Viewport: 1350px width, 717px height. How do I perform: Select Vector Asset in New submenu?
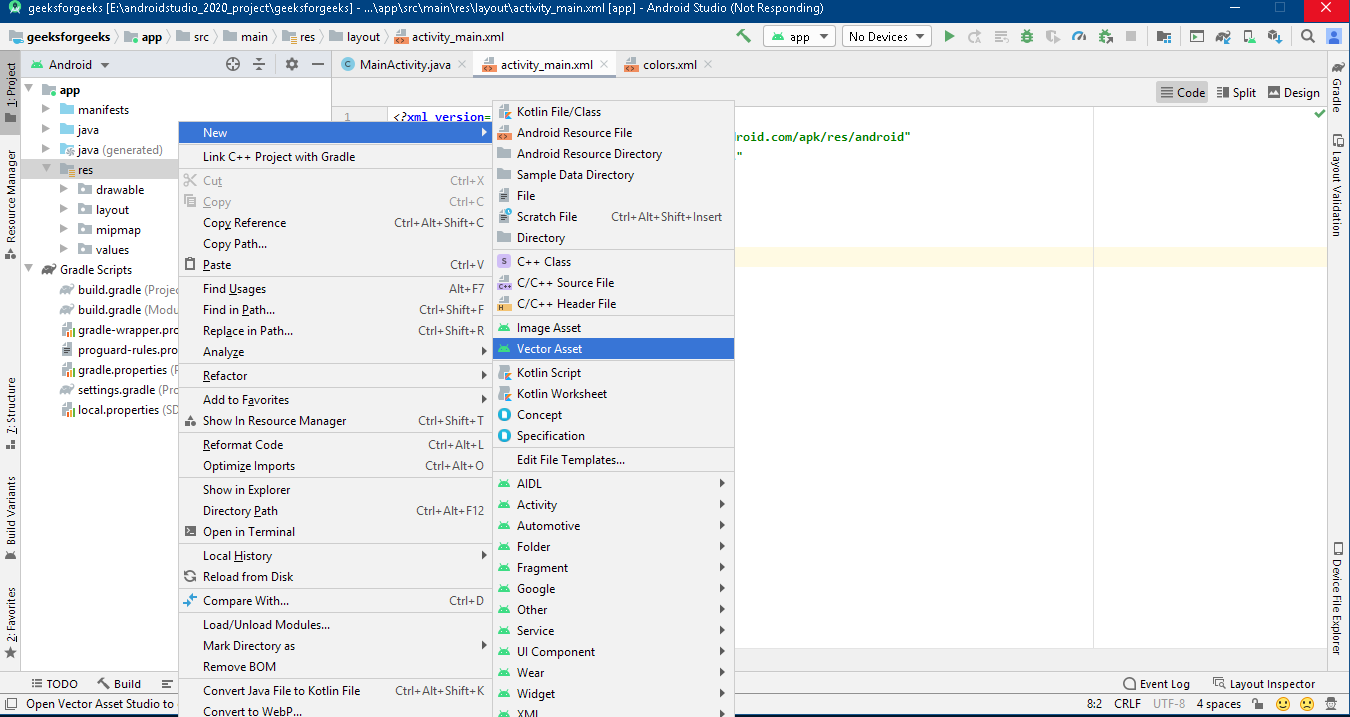coord(613,349)
